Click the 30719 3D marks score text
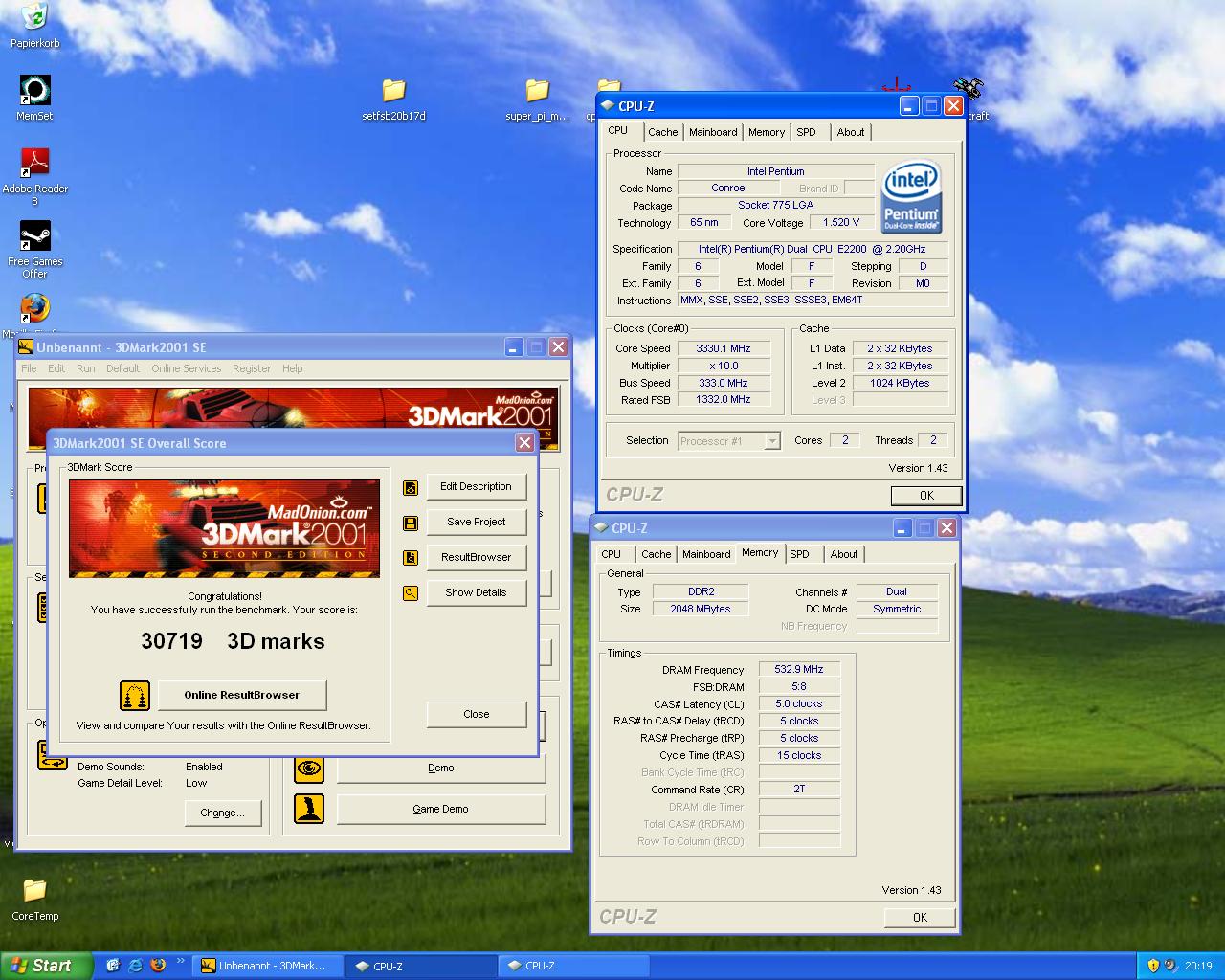Viewport: 1225px width, 980px height. (x=233, y=641)
